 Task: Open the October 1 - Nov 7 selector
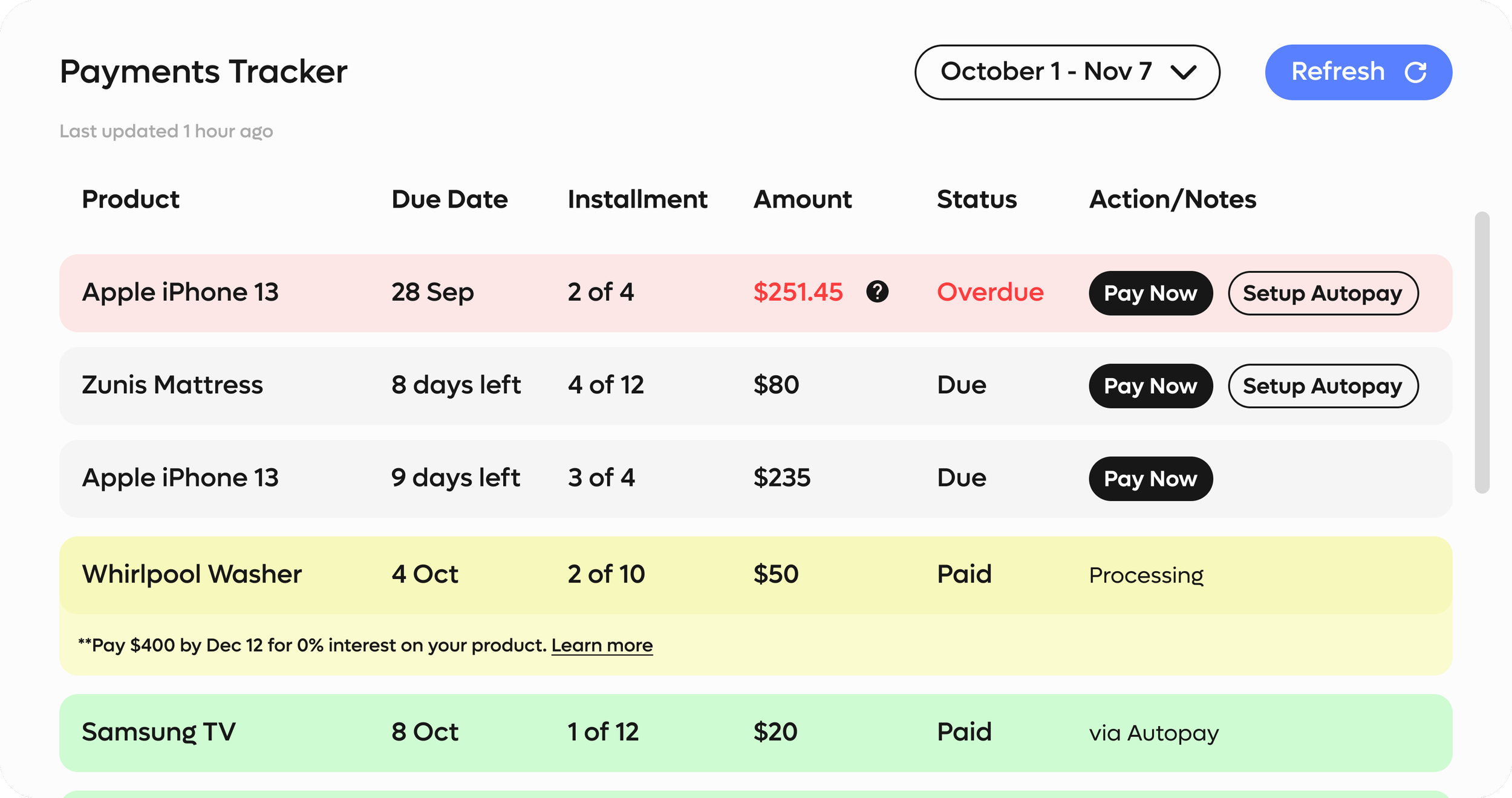point(1046,72)
